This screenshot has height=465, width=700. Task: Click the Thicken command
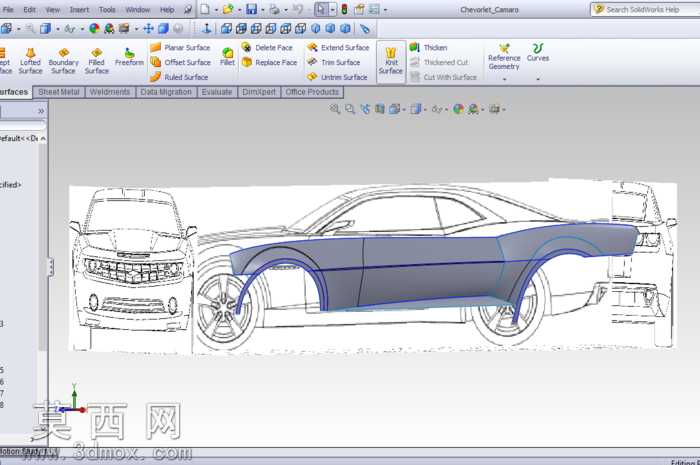[428, 47]
